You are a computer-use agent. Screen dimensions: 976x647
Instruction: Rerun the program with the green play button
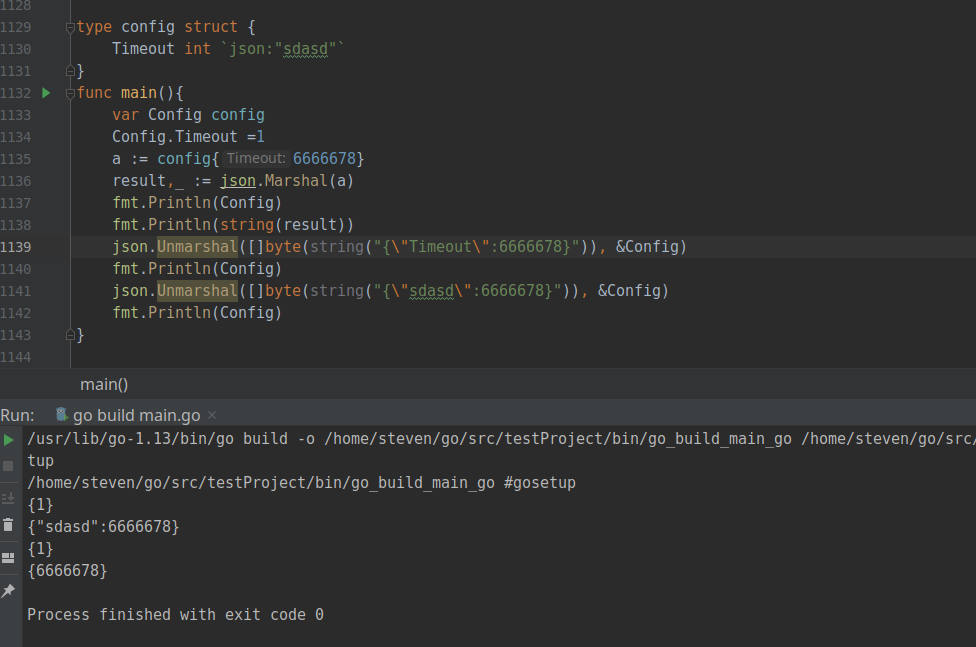click(x=9, y=440)
